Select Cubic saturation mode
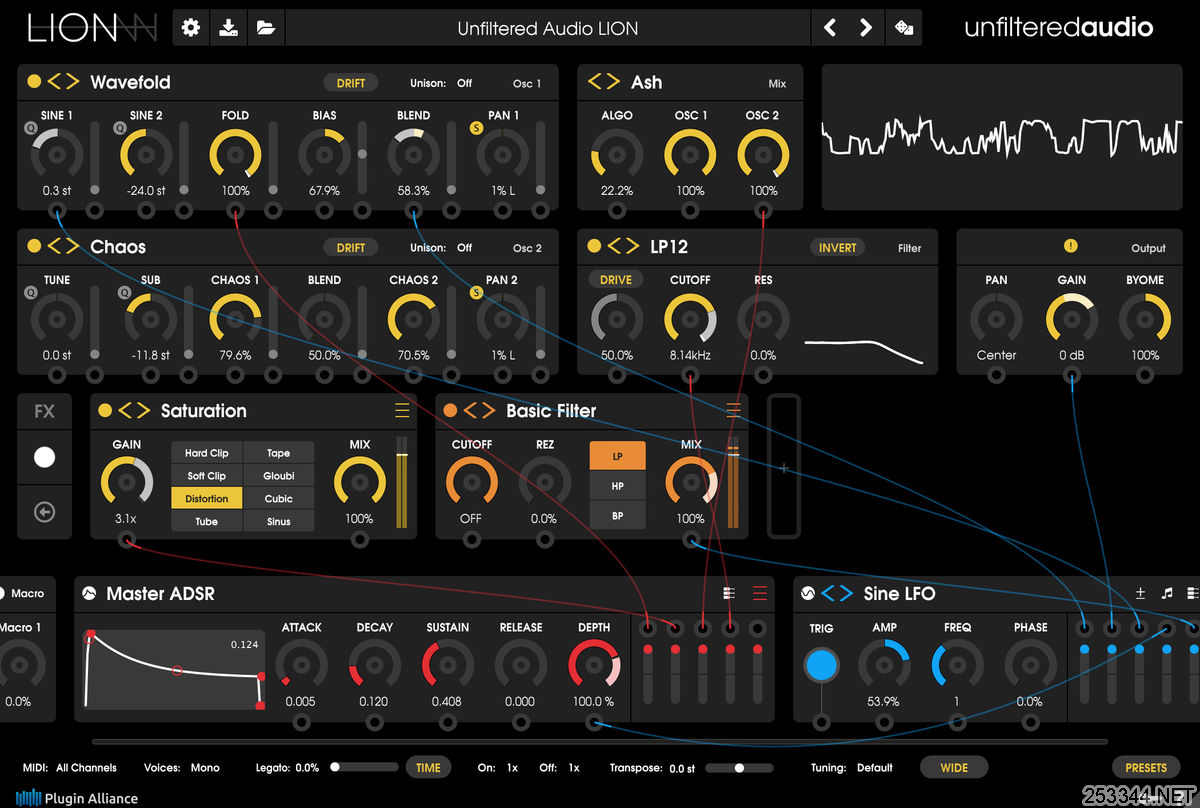The image size is (1200, 808). coord(279,498)
